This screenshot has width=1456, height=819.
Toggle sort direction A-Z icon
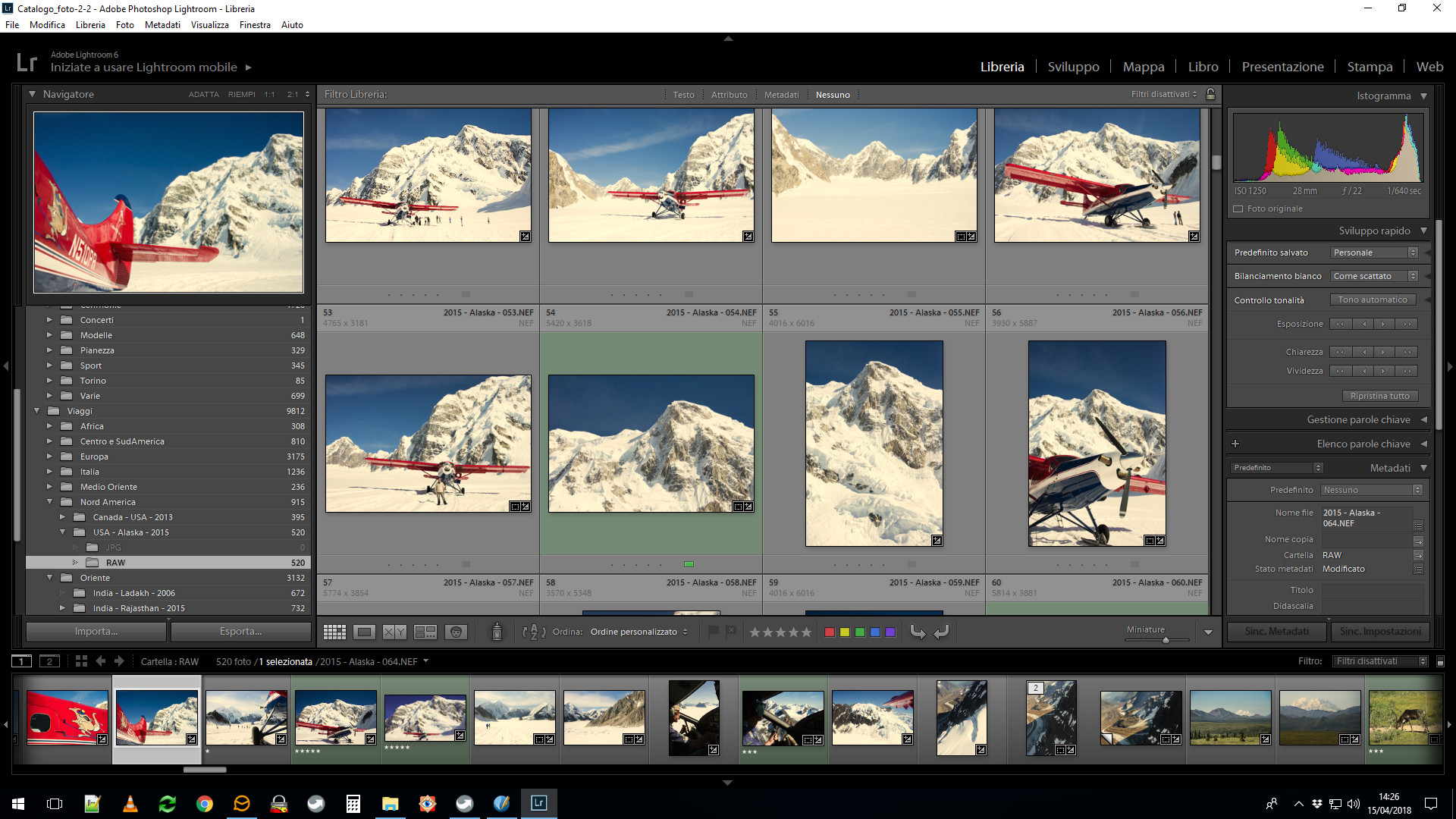[534, 632]
